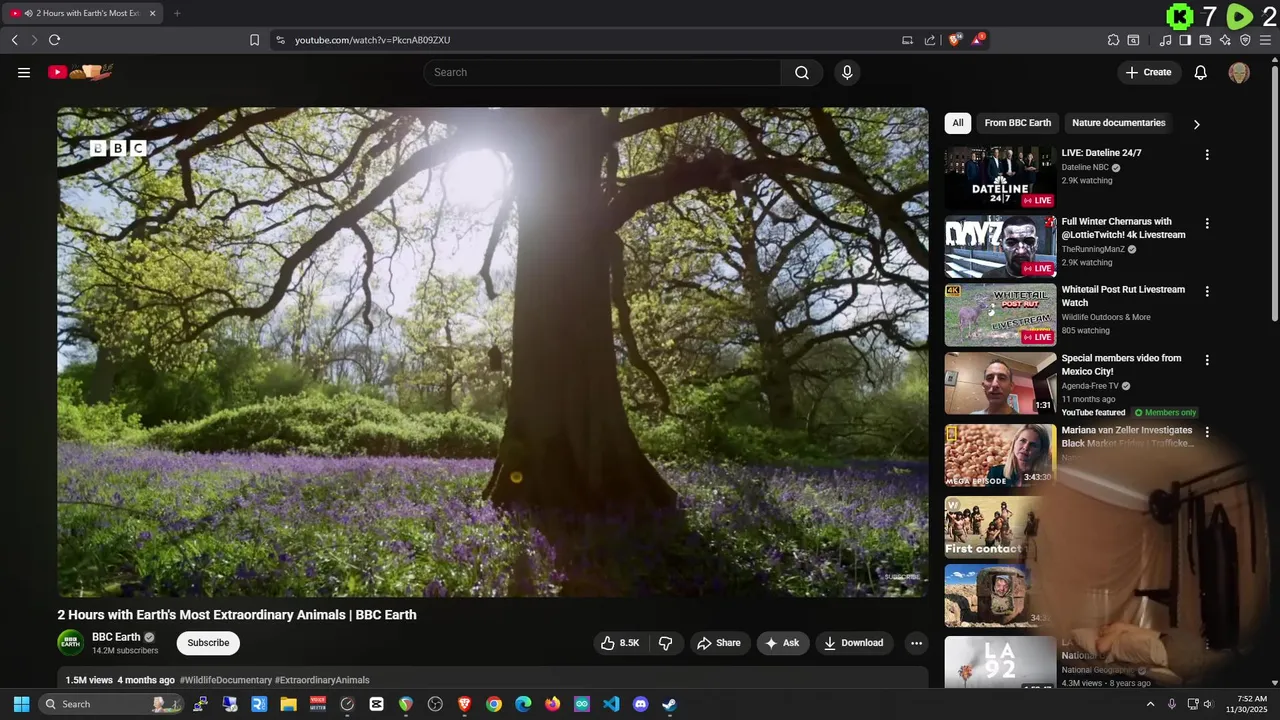This screenshot has width=1280, height=720.
Task: Open the BBC Earth channel avatar
Action: tap(70, 642)
